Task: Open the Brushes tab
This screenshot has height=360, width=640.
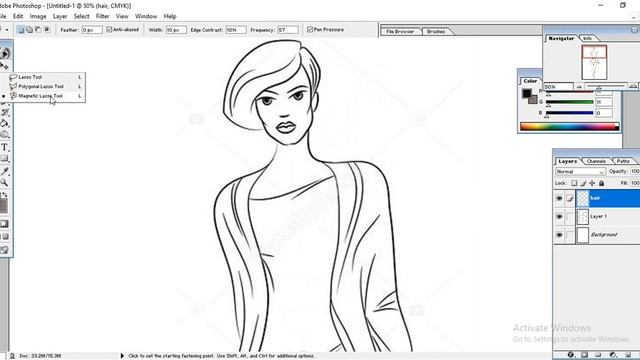Action: click(436, 31)
